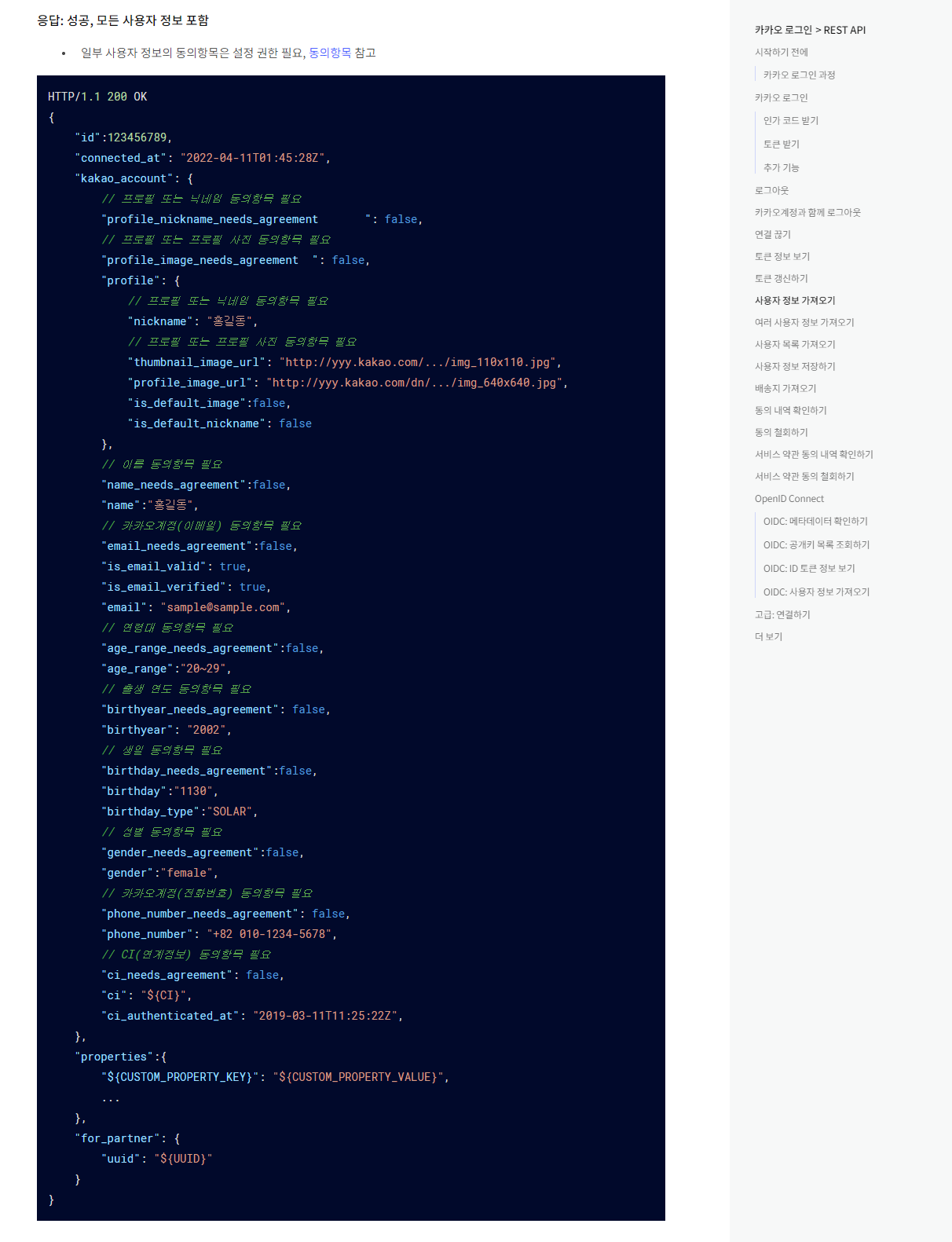Open the 동의항목 link
This screenshot has height=1242, width=952.
pyautogui.click(x=330, y=53)
